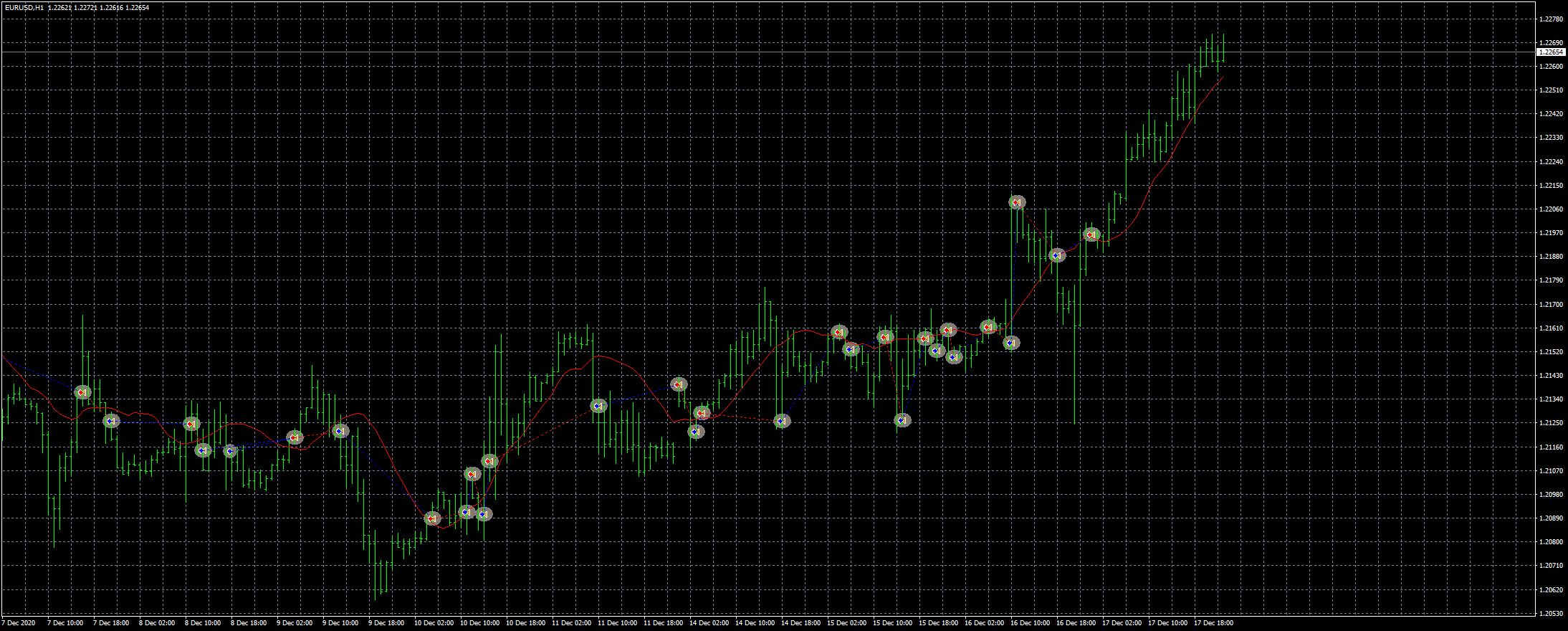Click the 1.21610 price axis label

pyautogui.click(x=1551, y=328)
